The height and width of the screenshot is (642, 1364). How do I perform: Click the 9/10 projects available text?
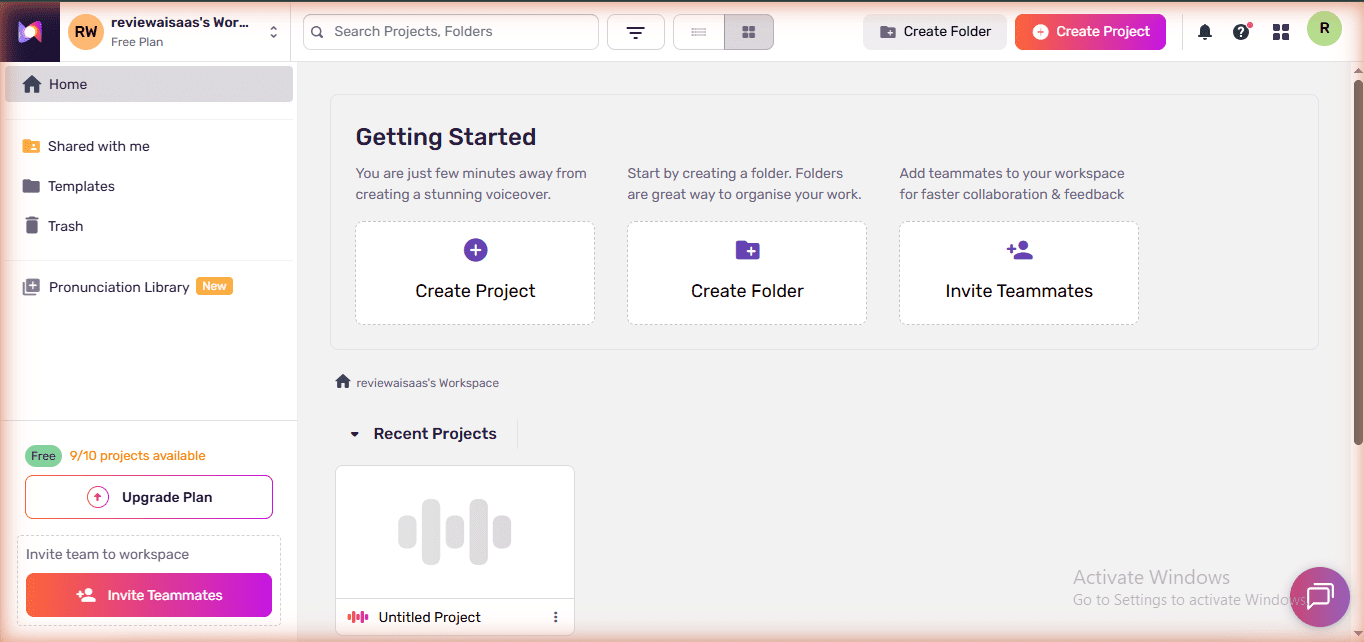click(138, 456)
